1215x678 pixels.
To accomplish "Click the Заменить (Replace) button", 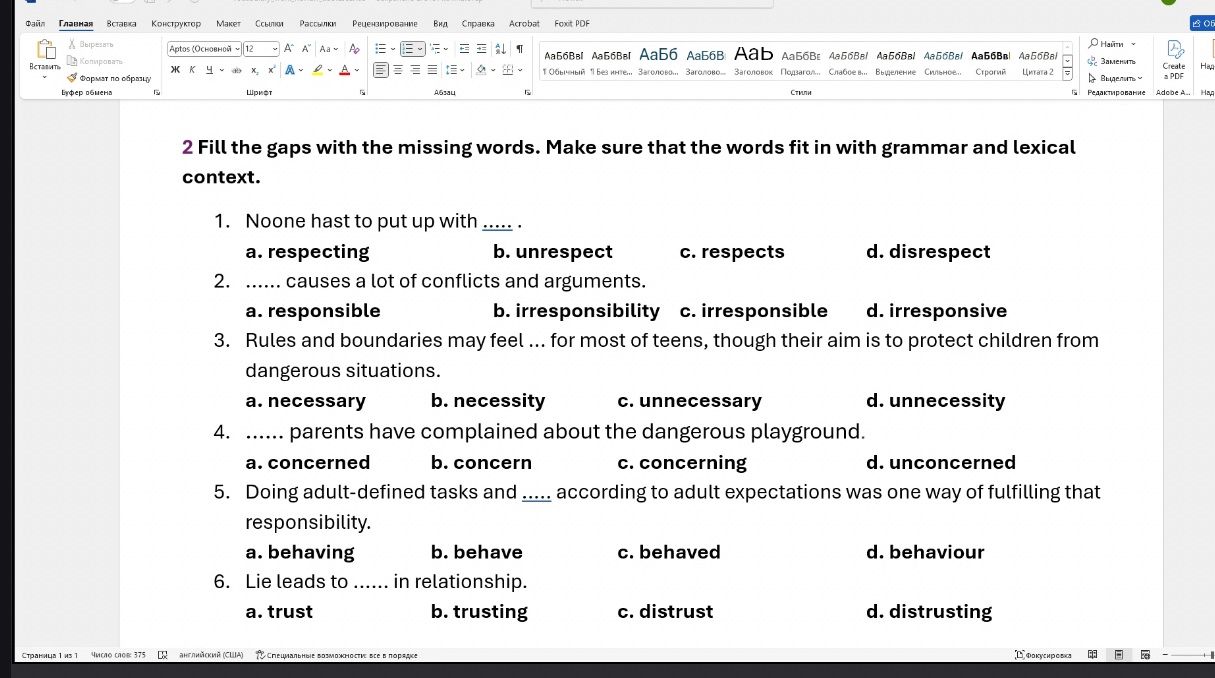I will [x=1112, y=61].
